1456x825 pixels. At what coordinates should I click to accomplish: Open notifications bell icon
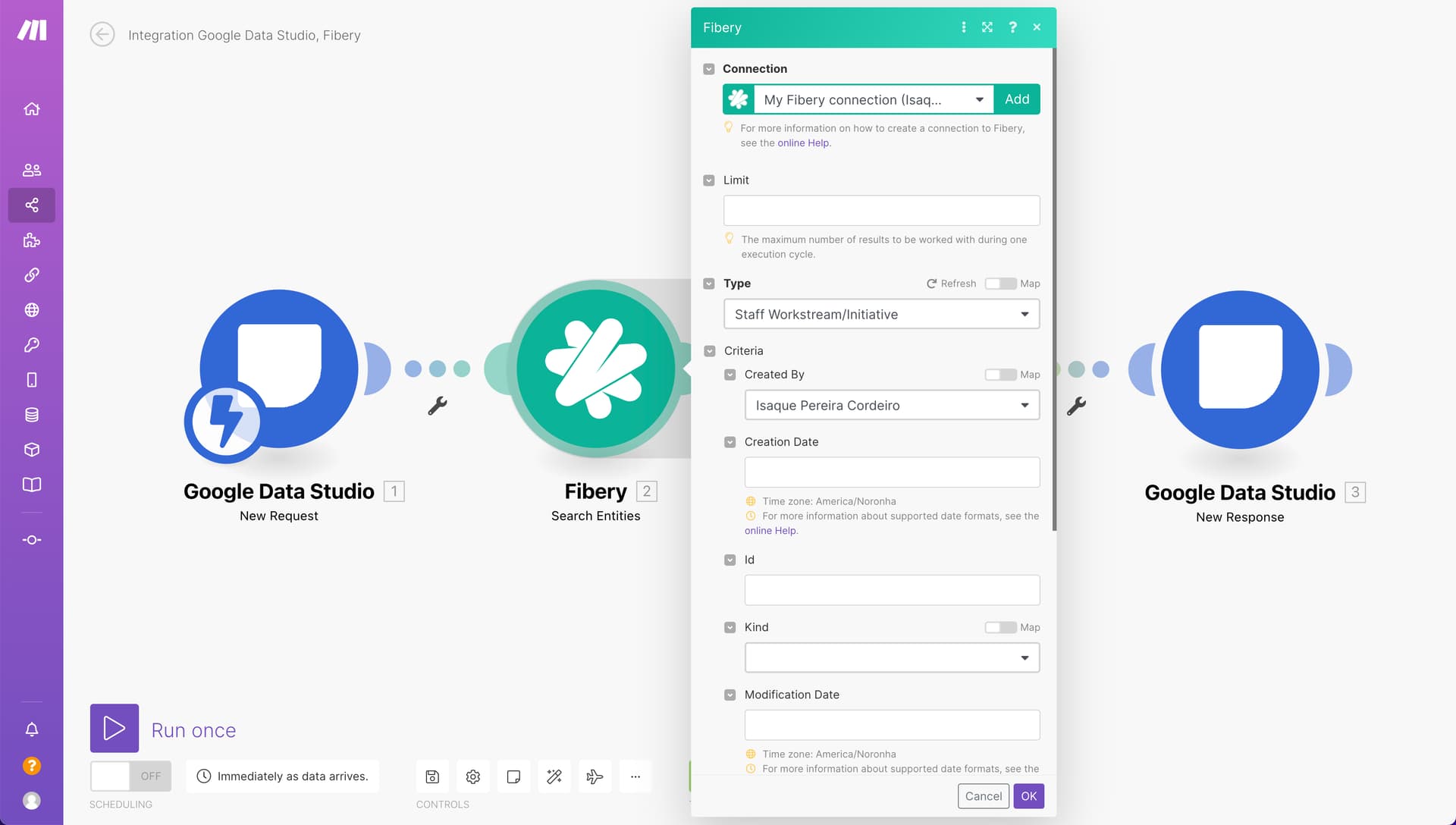coord(32,729)
